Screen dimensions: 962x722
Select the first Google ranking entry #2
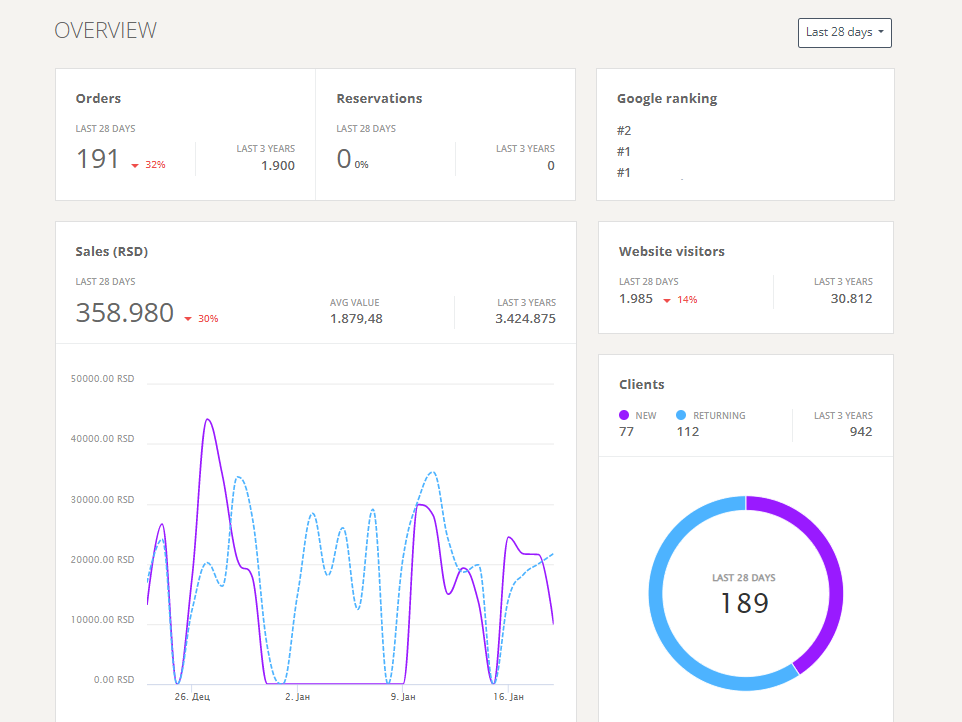click(624, 131)
